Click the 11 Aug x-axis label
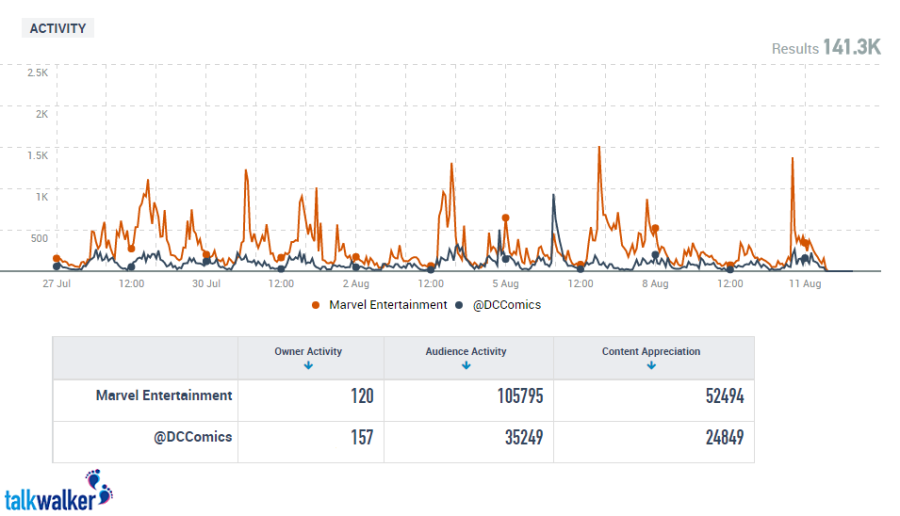The height and width of the screenshot is (516, 900). (804, 284)
